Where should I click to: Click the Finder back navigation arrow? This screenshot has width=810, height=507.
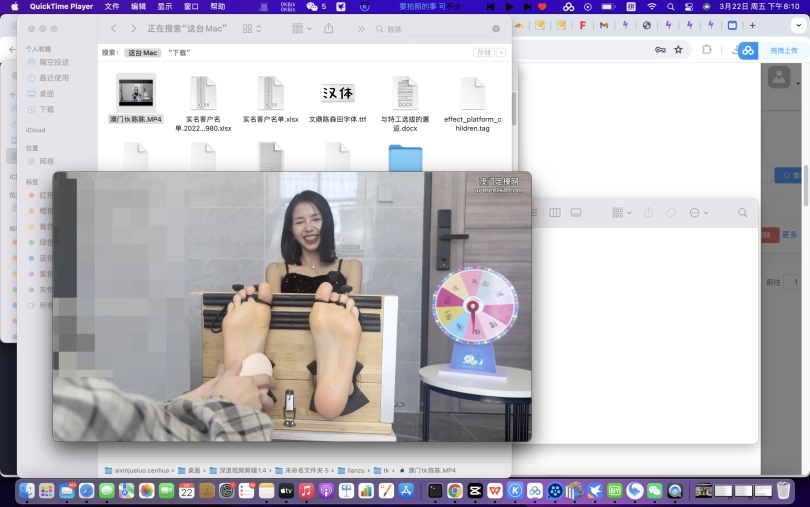point(113,29)
